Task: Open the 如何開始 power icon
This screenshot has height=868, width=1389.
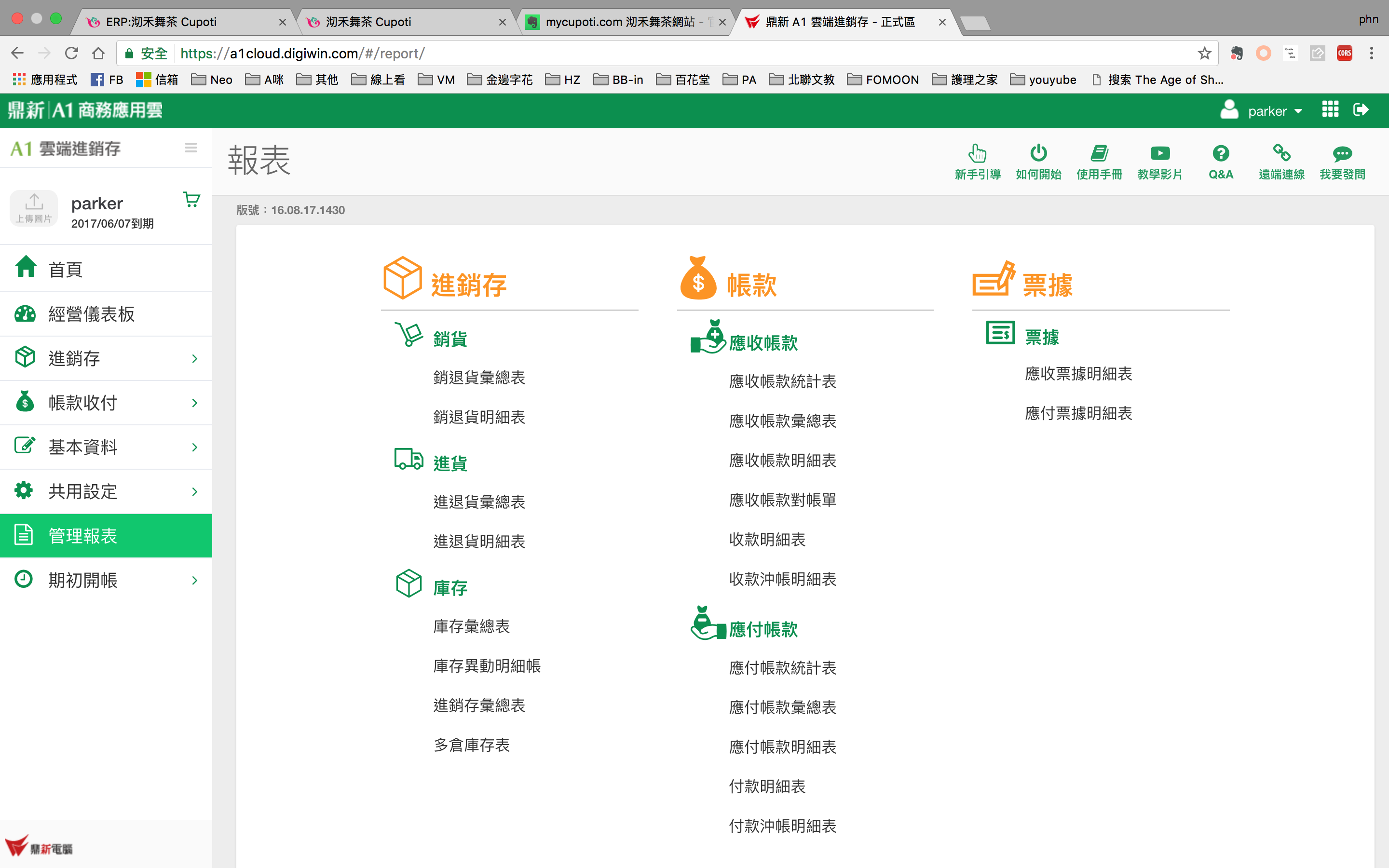Action: 1038,154
